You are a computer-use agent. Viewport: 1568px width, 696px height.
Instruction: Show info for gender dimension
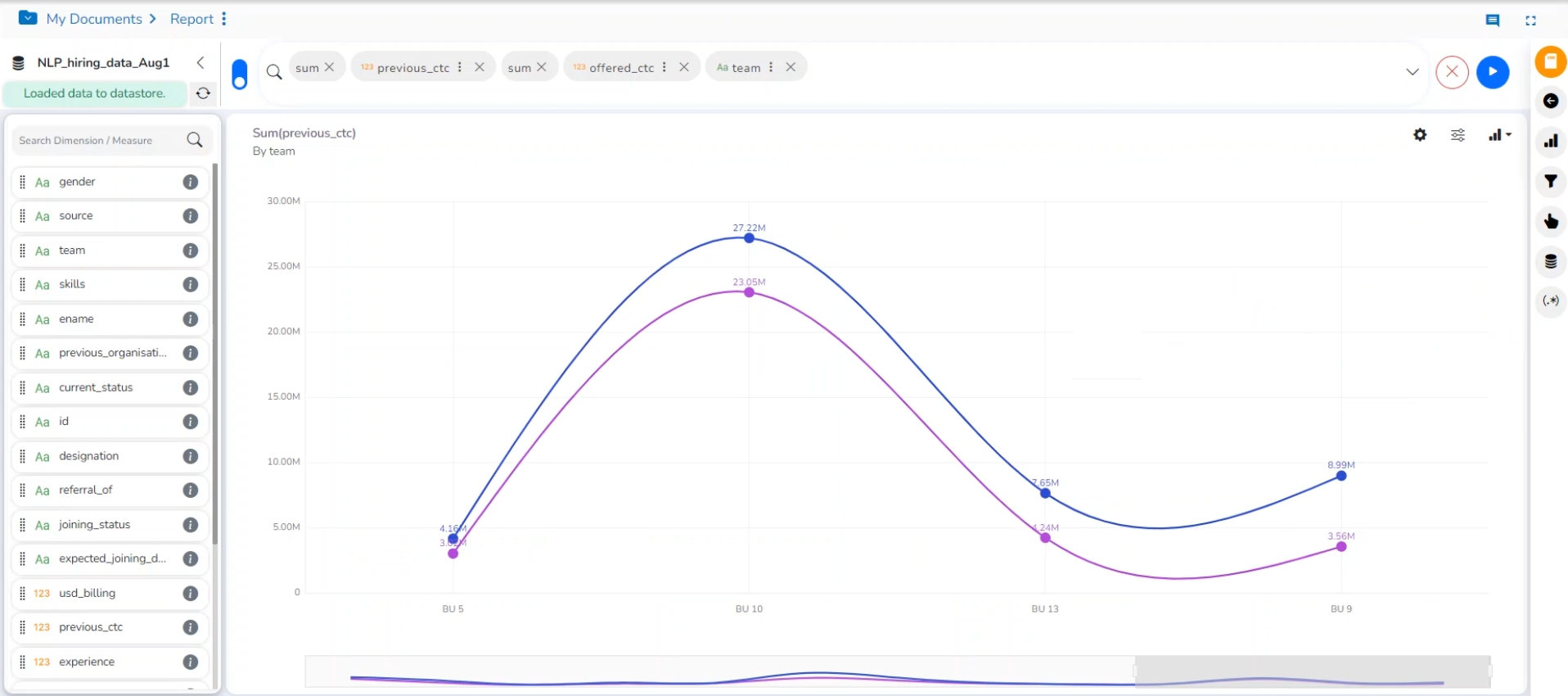(191, 182)
